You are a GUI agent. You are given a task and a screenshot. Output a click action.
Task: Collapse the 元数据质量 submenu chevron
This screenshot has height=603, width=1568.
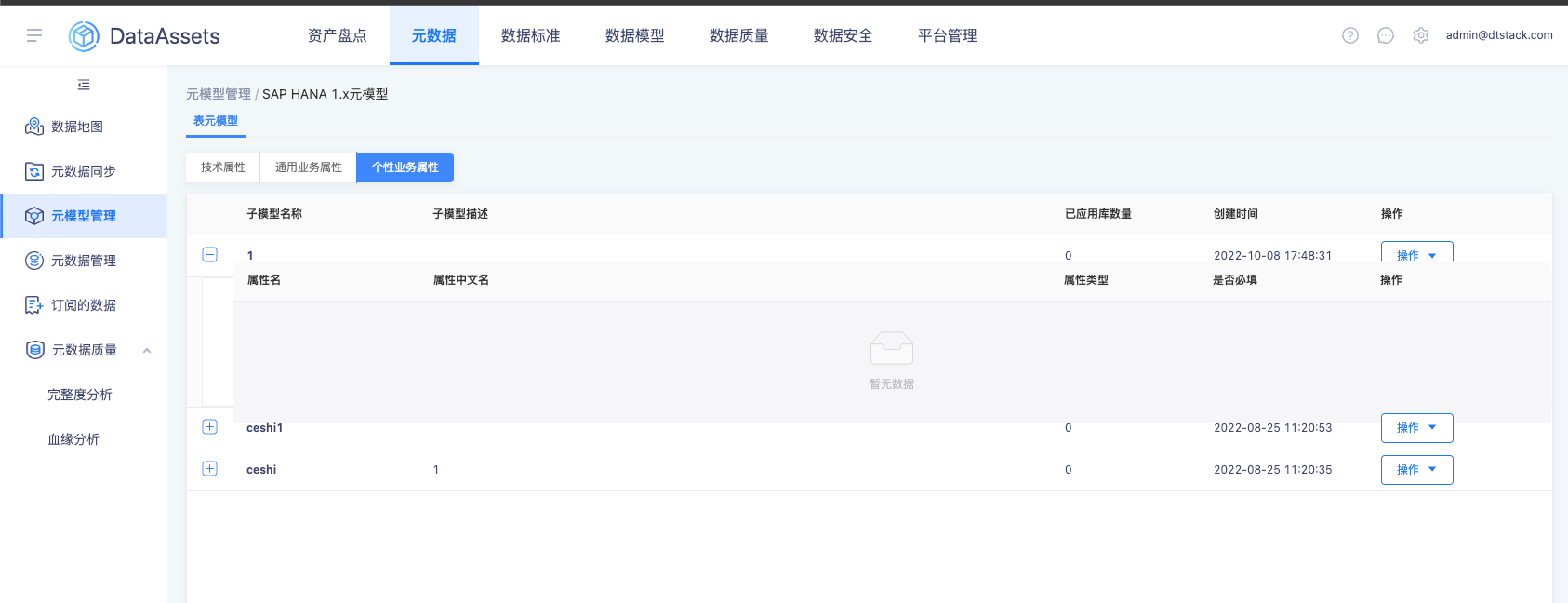147,351
